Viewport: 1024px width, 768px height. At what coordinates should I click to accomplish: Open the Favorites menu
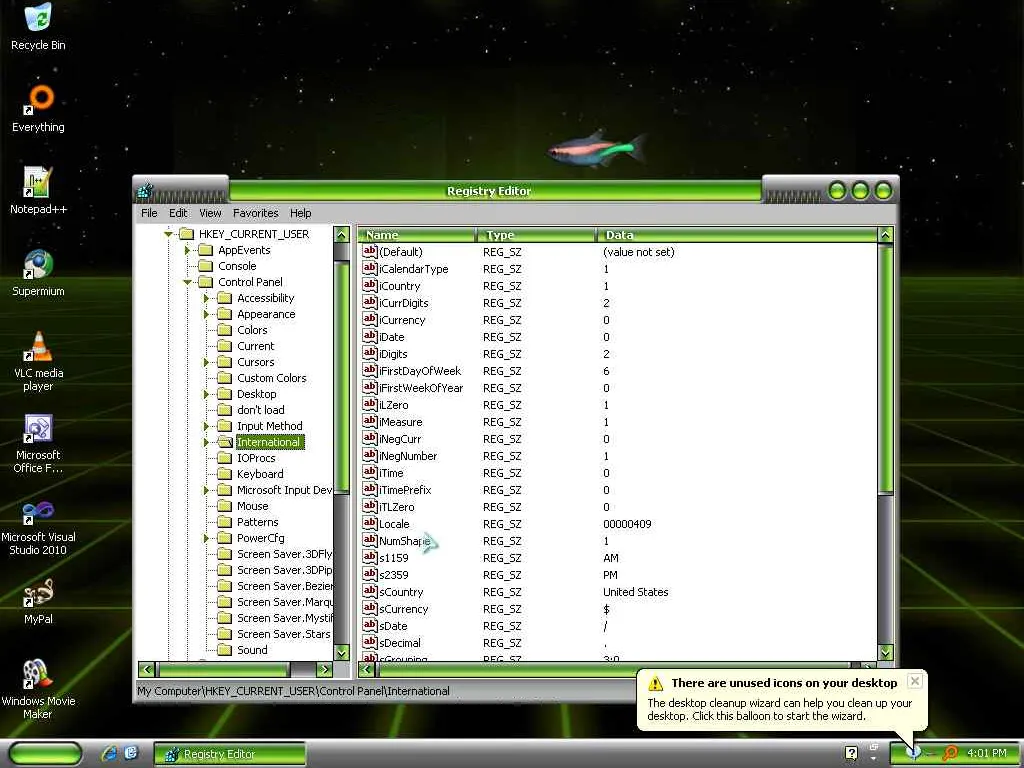coord(255,213)
